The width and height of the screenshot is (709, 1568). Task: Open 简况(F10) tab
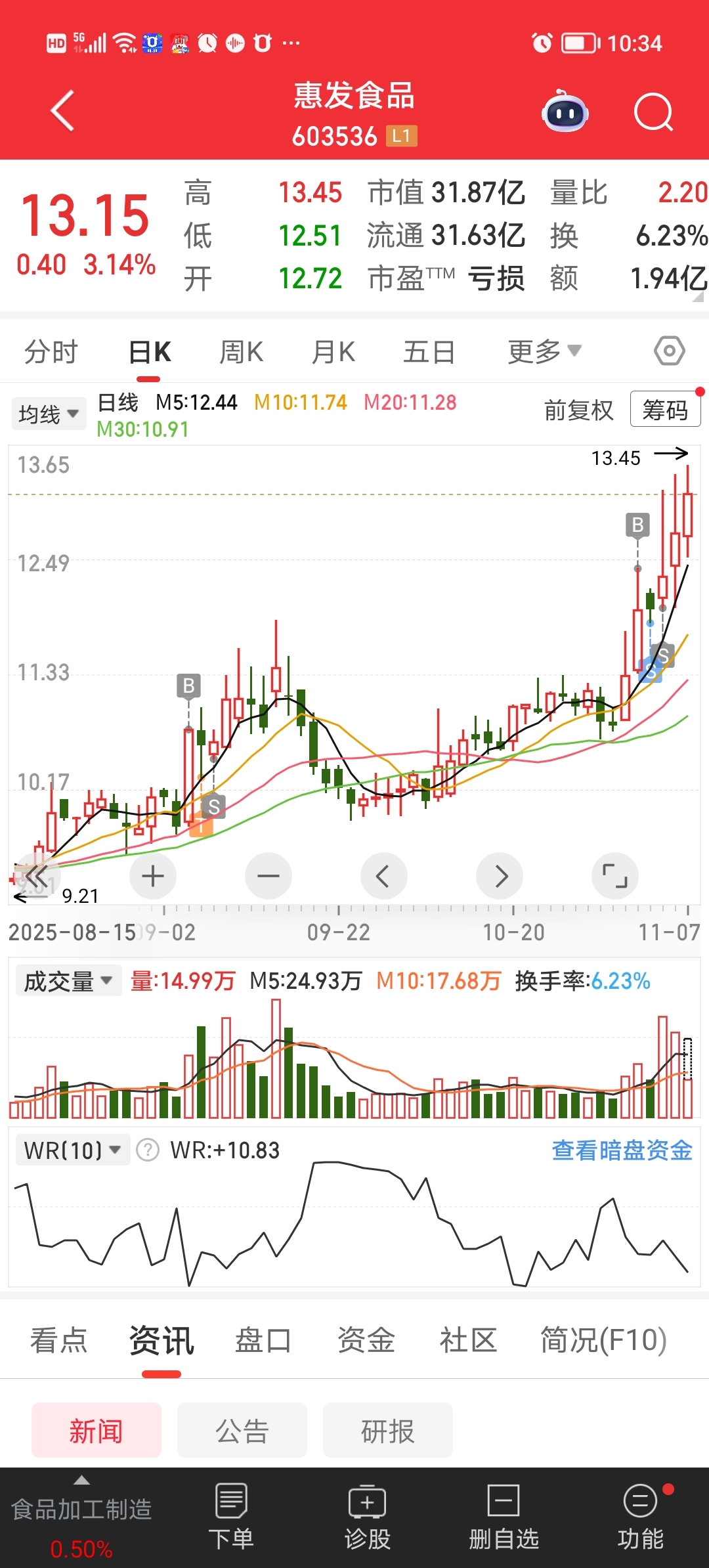click(x=603, y=1340)
